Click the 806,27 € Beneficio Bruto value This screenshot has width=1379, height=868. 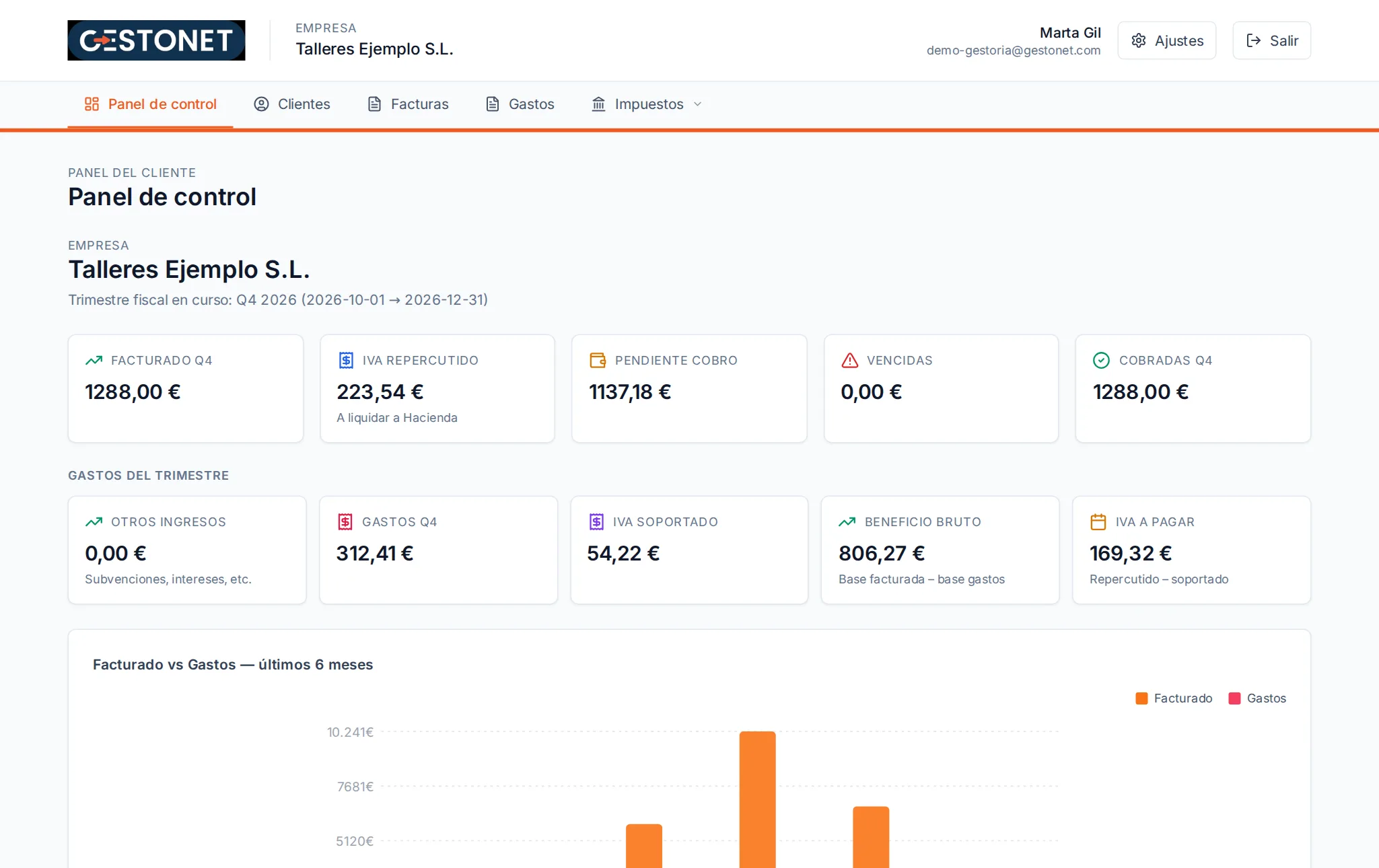click(882, 554)
